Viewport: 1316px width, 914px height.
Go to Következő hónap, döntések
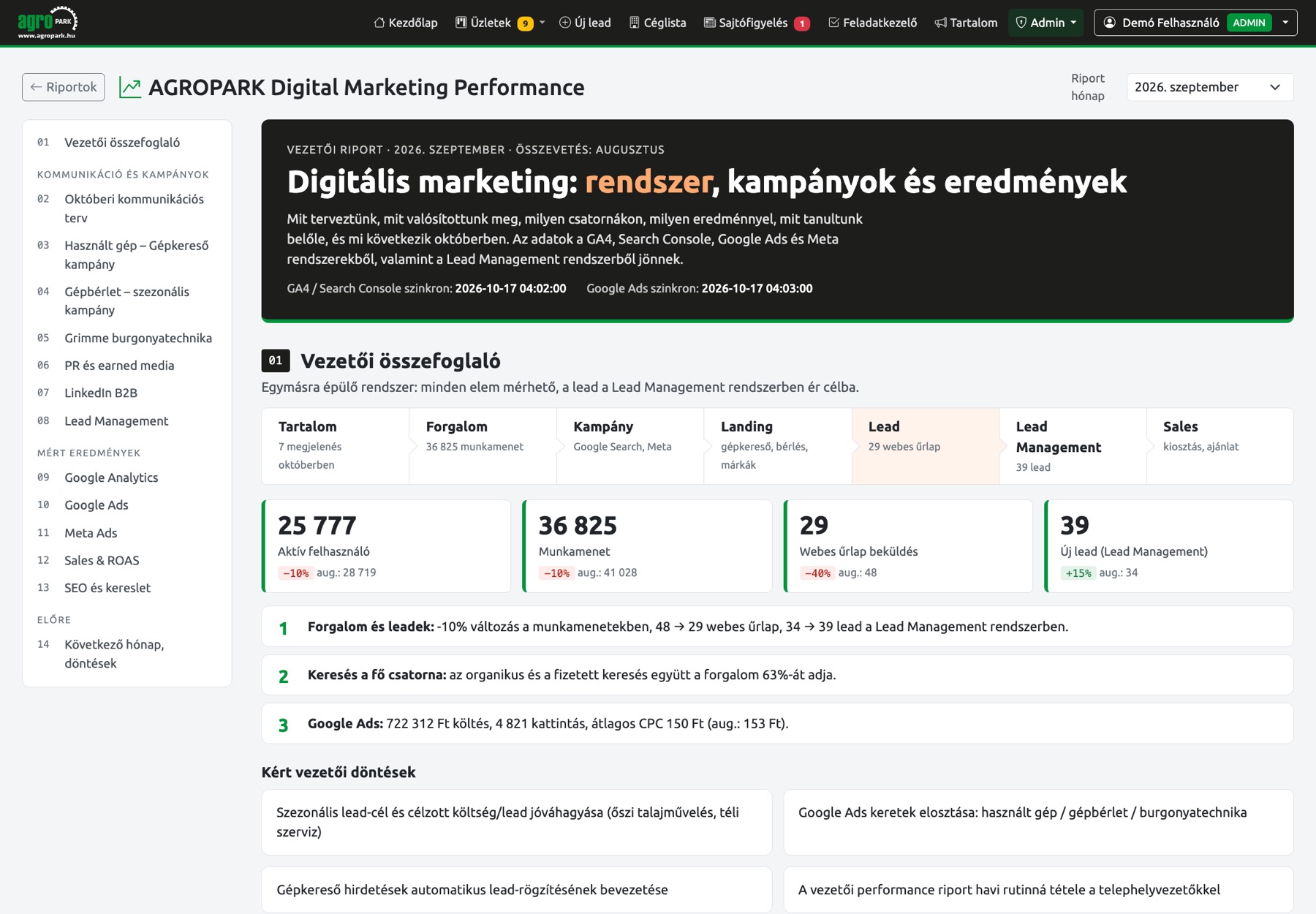(x=127, y=654)
